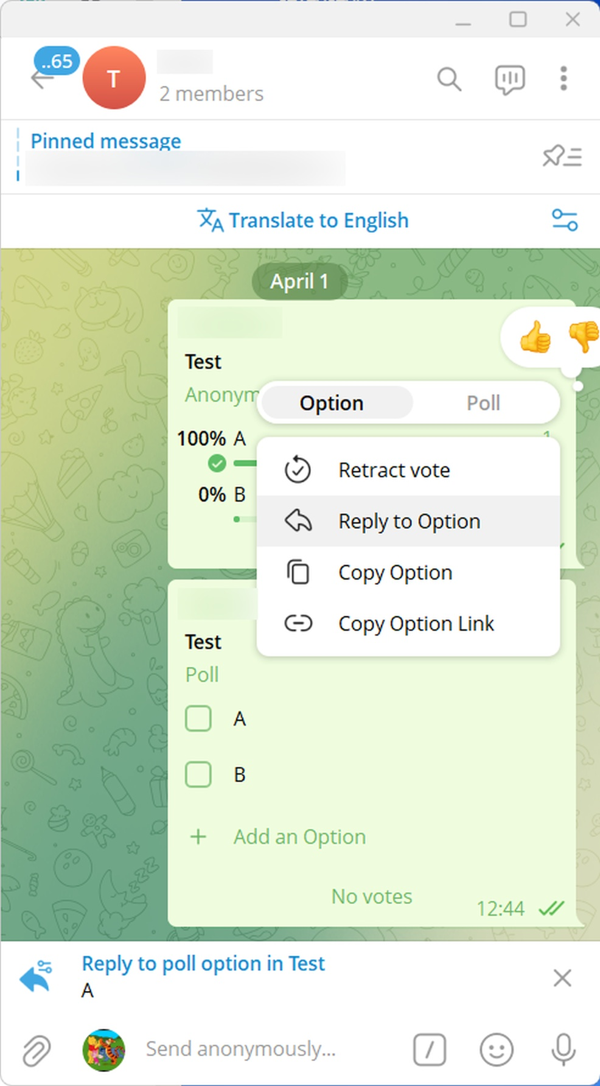Click Translate to English
The image size is (600, 1086).
click(303, 221)
